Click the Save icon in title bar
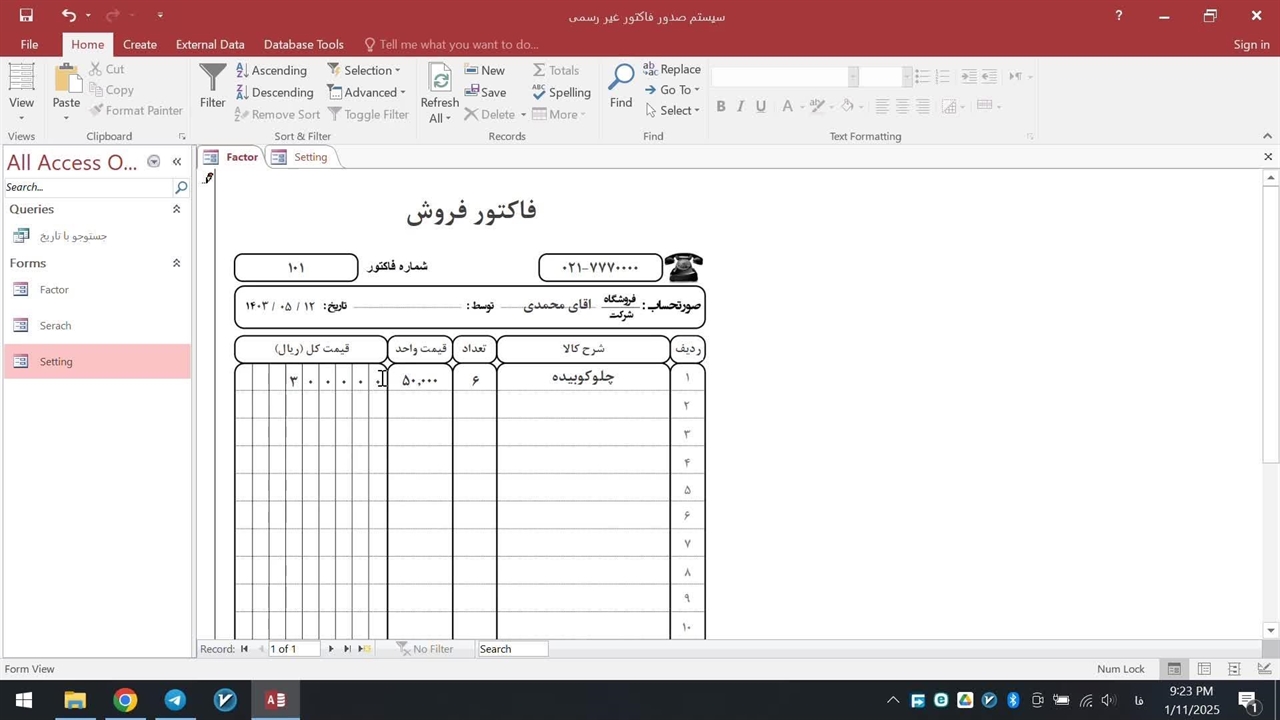Viewport: 1280px width, 720px height. pyautogui.click(x=26, y=15)
